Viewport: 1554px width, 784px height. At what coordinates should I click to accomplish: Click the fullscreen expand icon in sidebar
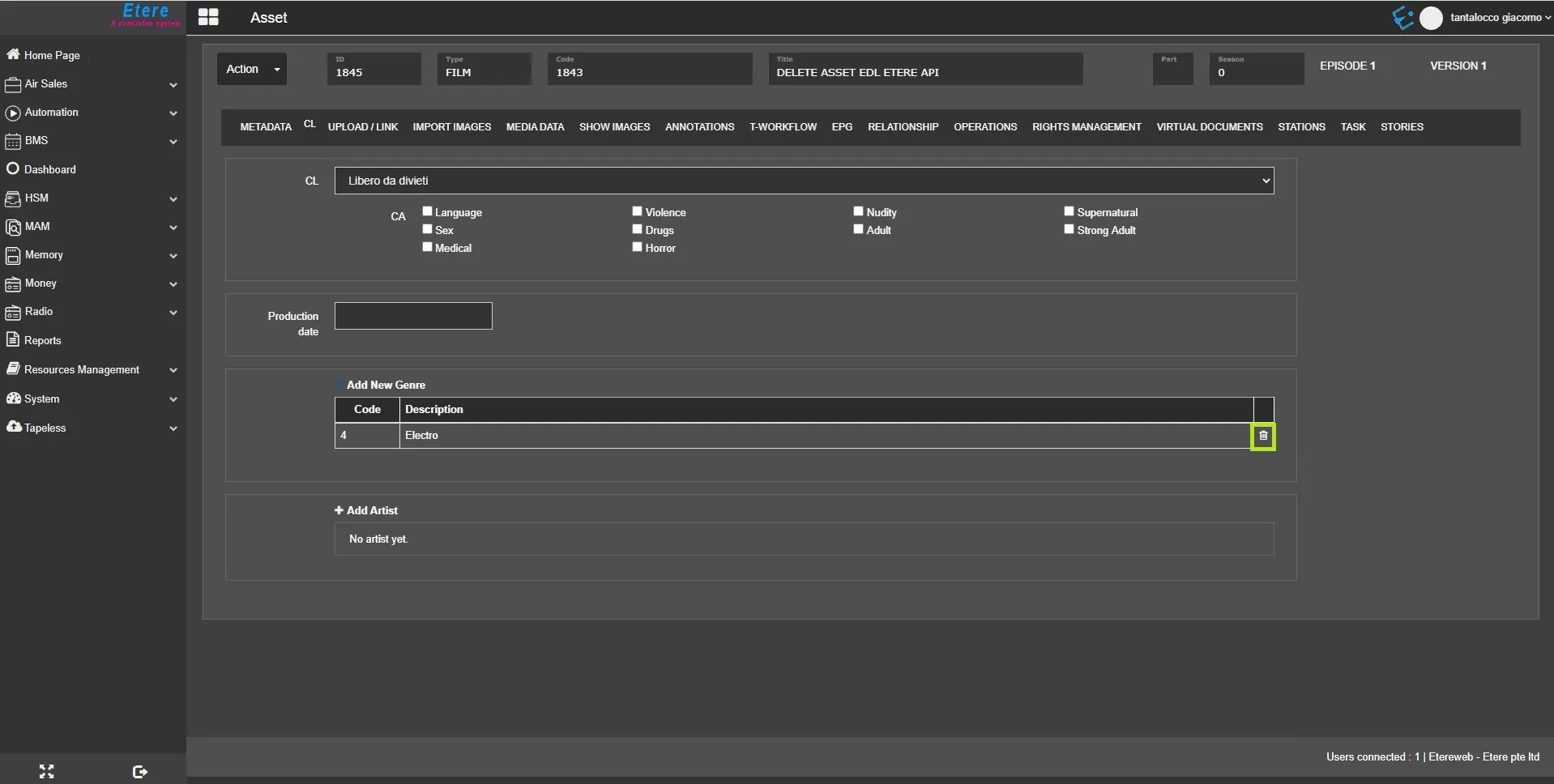46,771
